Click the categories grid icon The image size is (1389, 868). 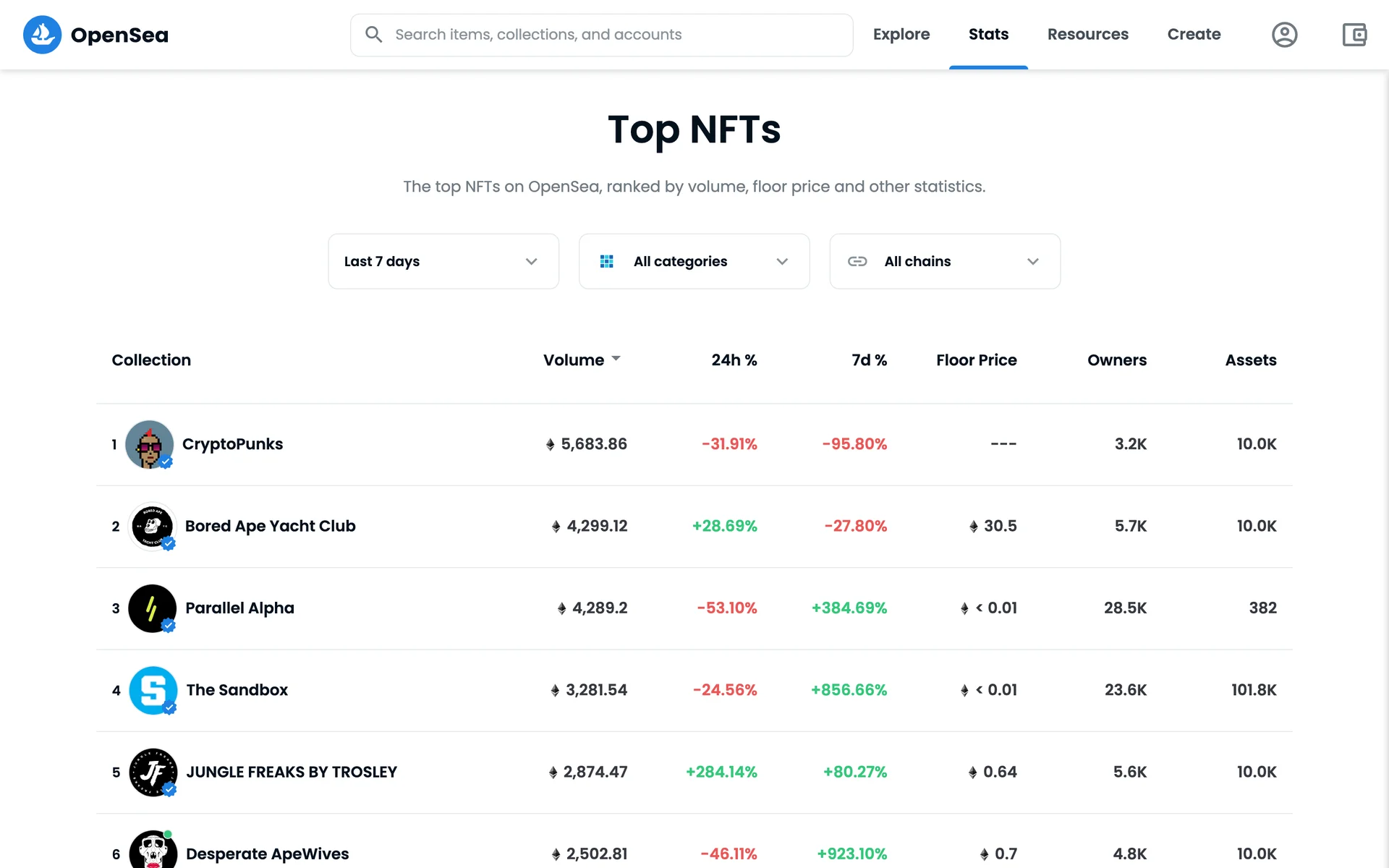coord(607,261)
